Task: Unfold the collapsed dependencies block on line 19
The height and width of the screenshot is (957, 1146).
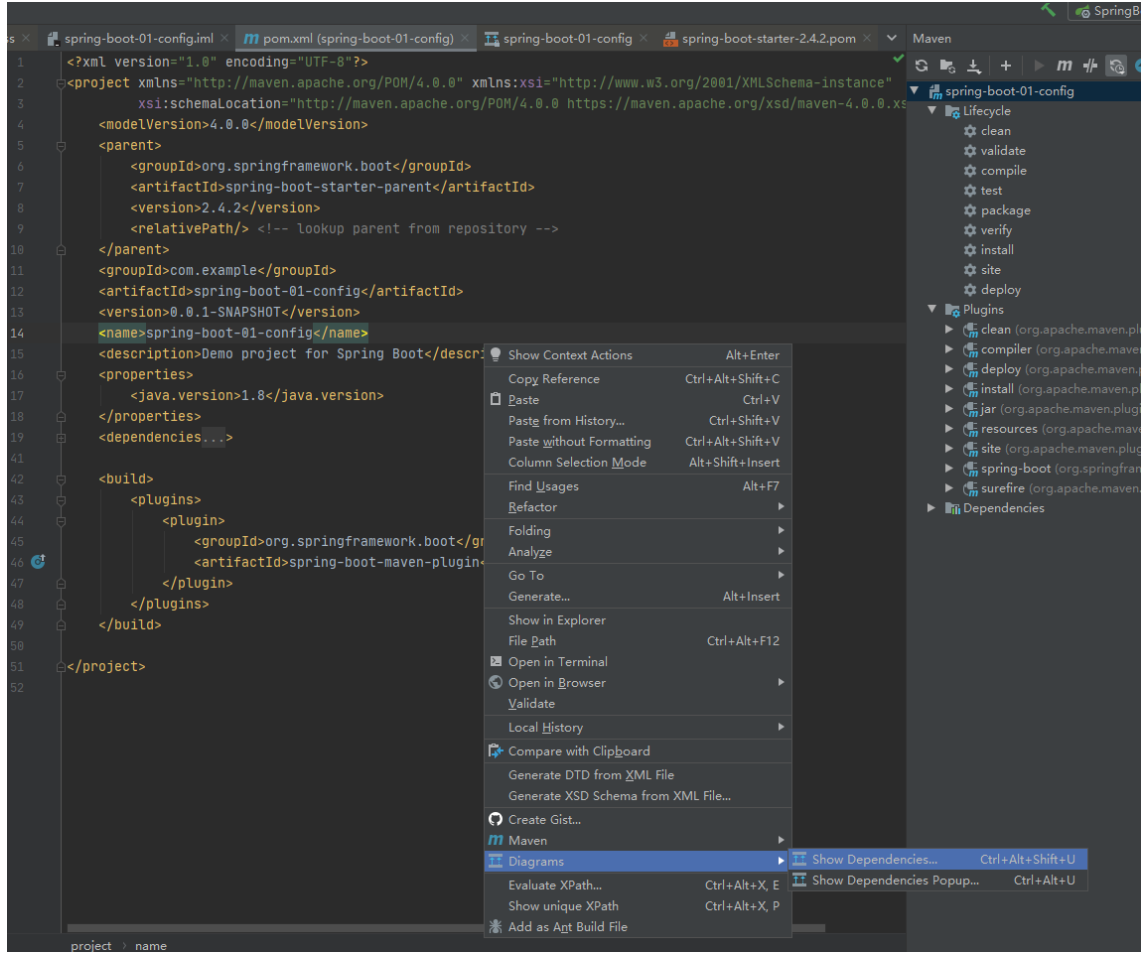Action: [61, 438]
